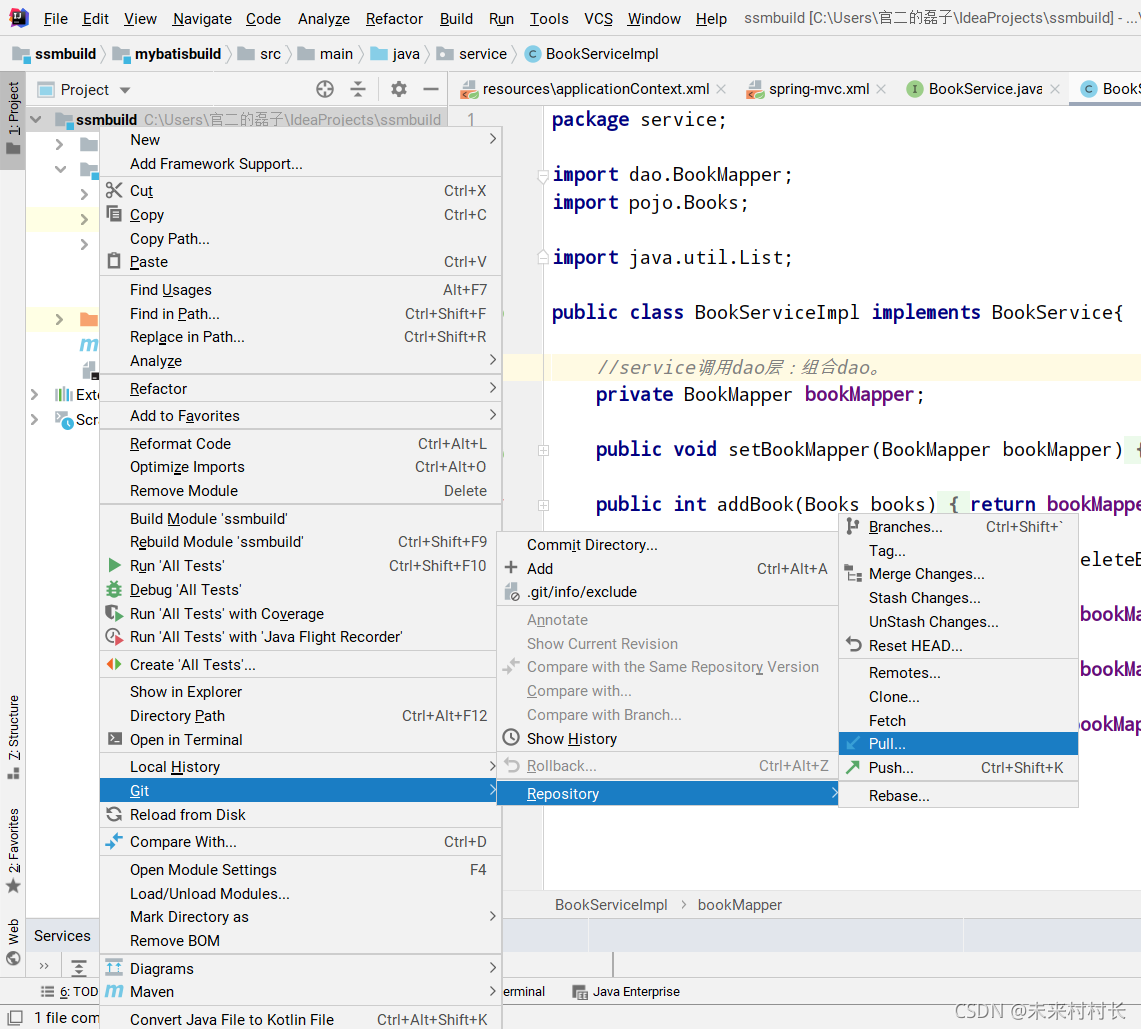Click the Git Add plus icon
Screen dimensions: 1141x1029
tap(512, 568)
